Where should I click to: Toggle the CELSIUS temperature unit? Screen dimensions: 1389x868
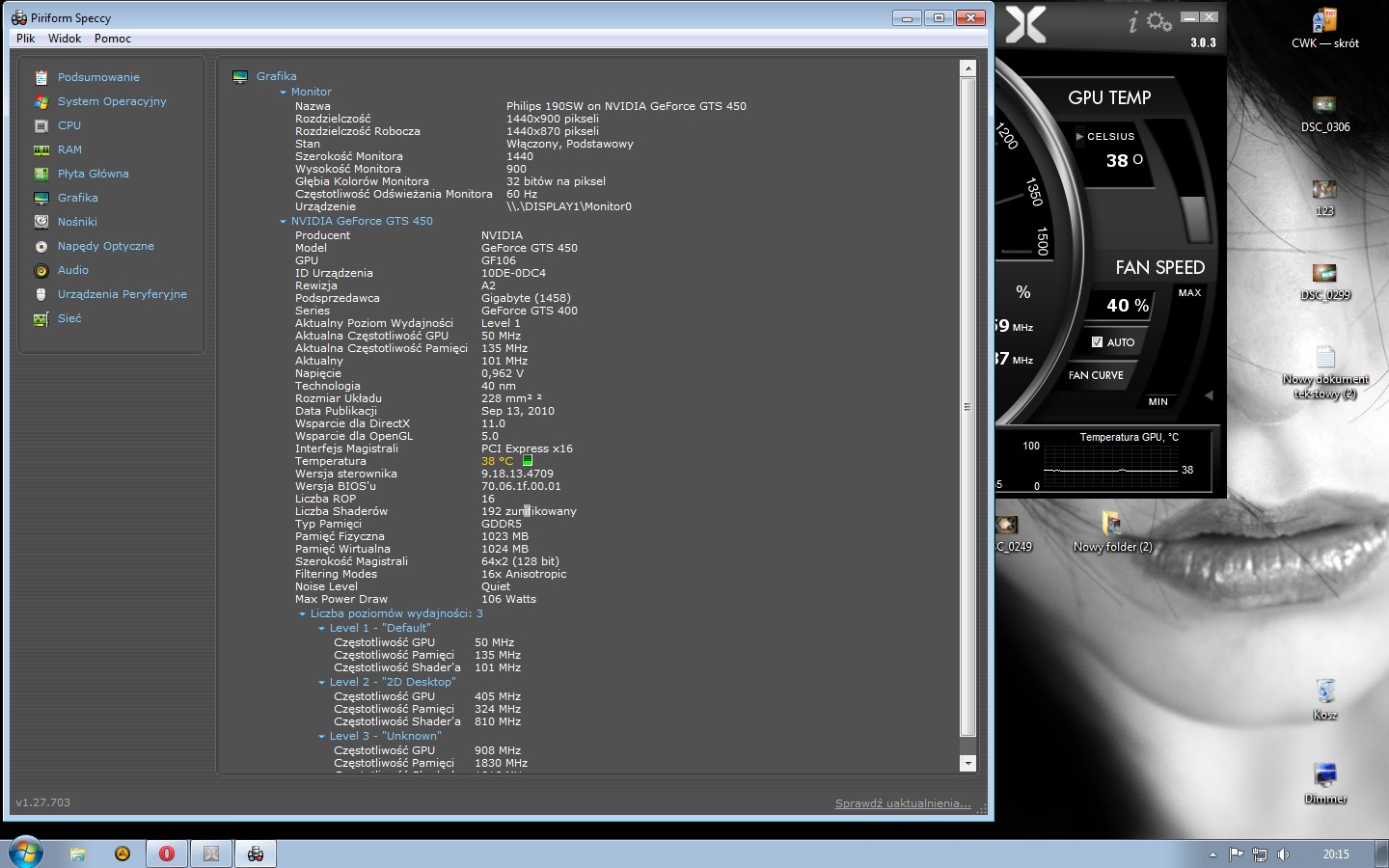(1105, 137)
